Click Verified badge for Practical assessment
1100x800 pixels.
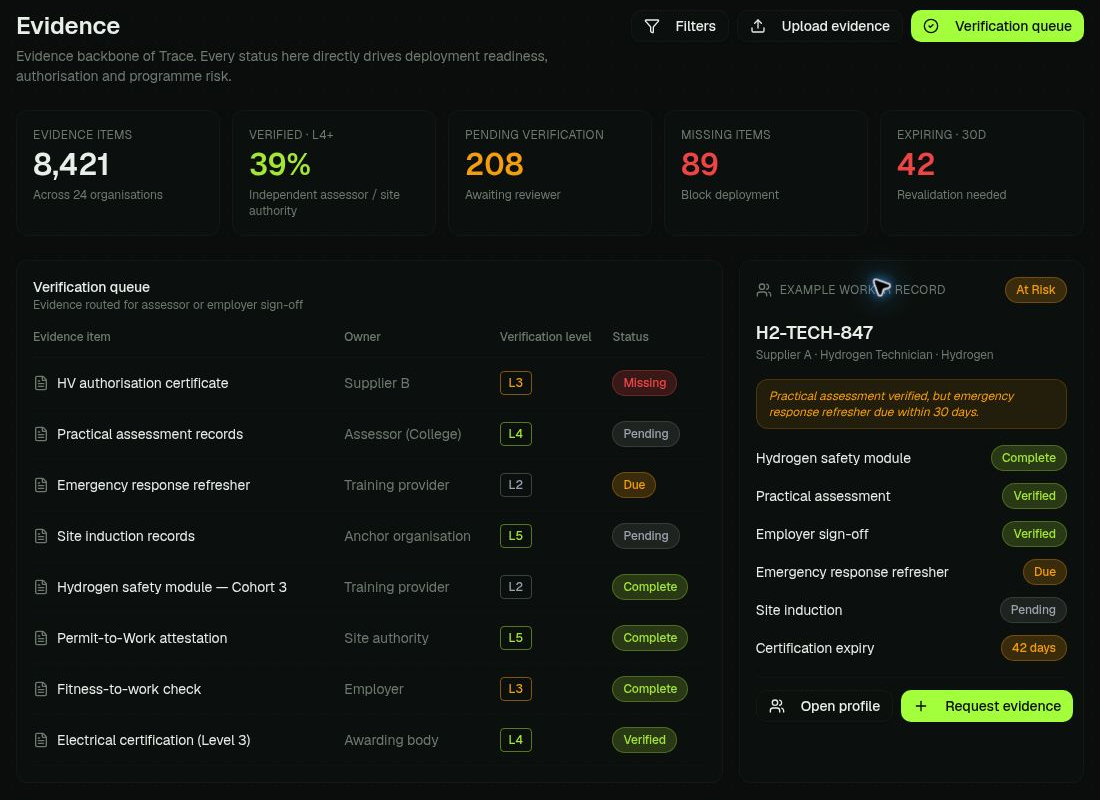pos(1034,496)
